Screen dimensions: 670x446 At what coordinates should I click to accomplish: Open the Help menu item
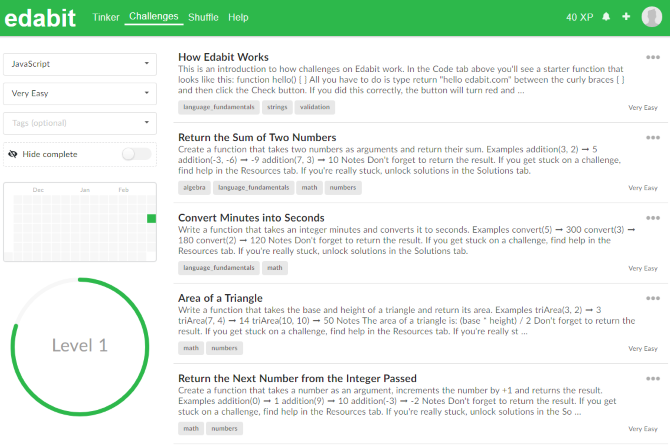(238, 18)
